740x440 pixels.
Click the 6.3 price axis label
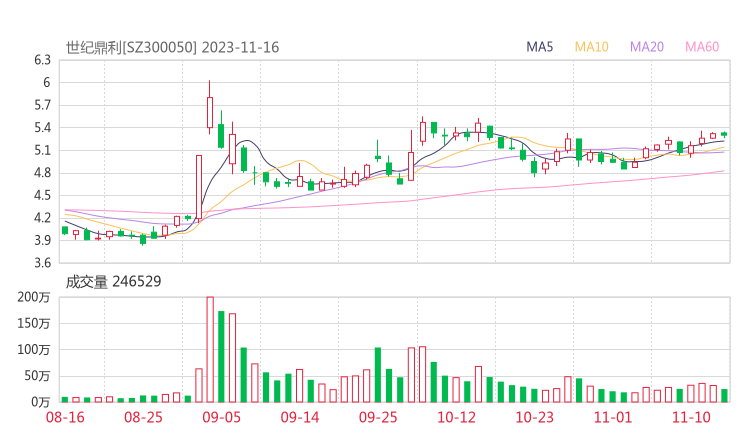click(42, 60)
